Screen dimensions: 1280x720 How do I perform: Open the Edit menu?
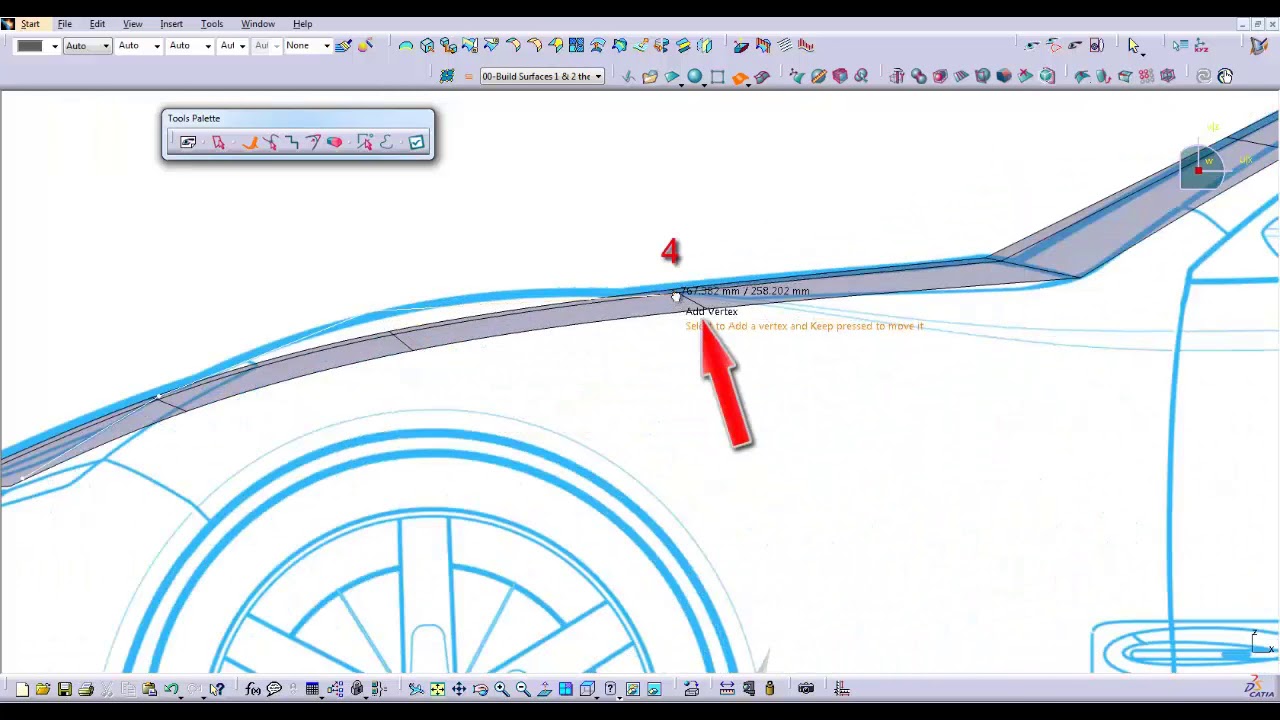click(x=97, y=24)
